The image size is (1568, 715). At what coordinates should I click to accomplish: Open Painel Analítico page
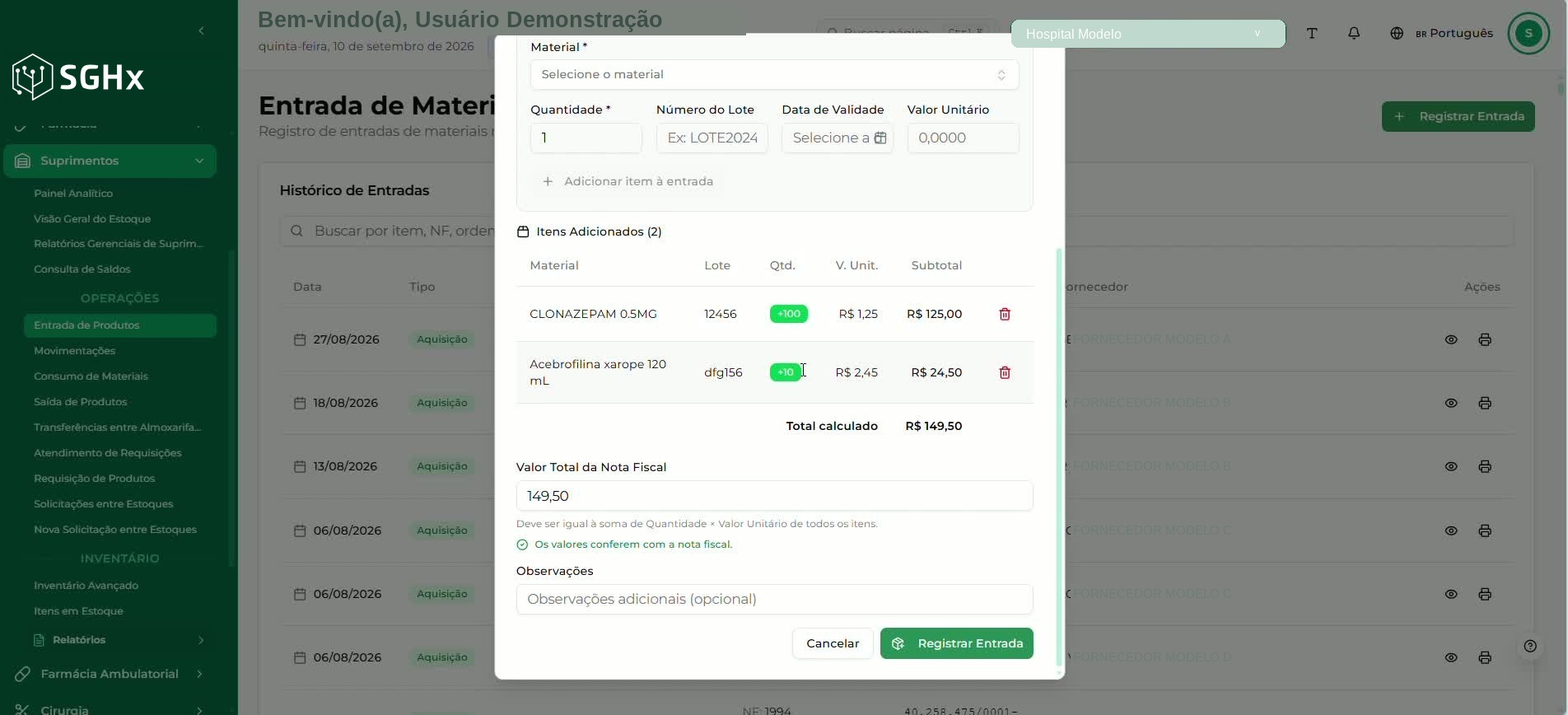[x=73, y=194]
